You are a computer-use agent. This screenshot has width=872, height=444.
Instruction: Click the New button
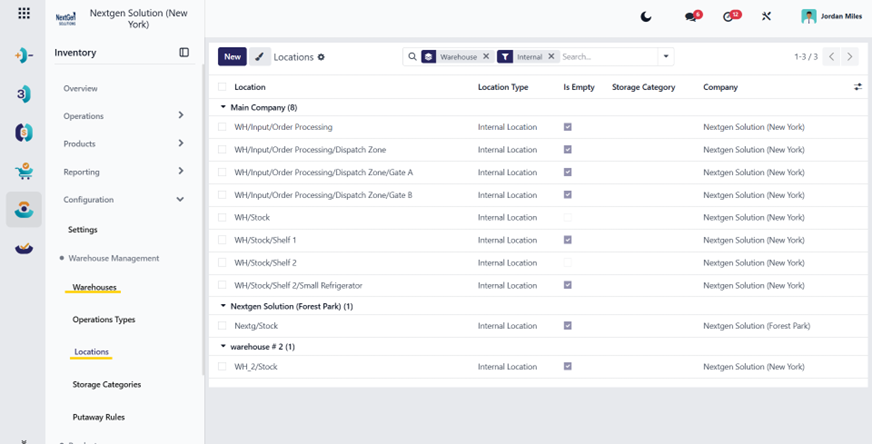(x=232, y=57)
